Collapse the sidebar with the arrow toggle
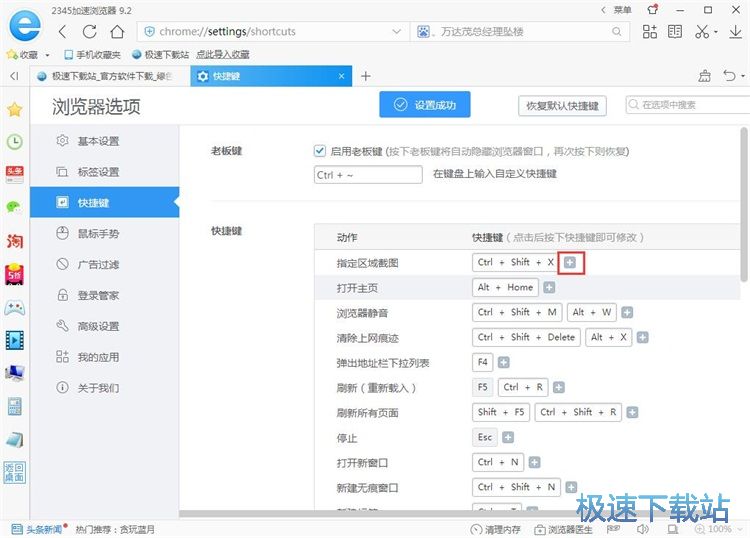 coord(15,76)
